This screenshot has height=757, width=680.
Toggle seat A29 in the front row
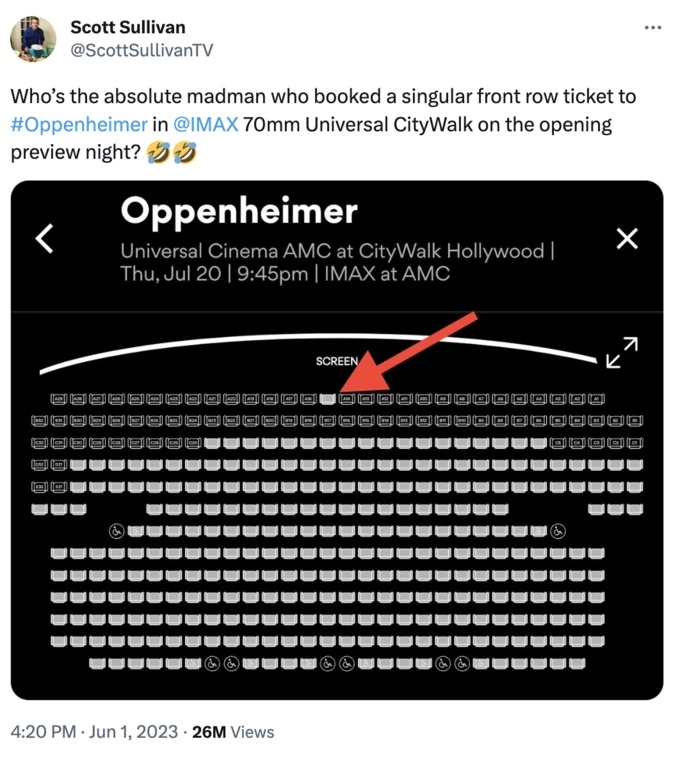point(58,399)
